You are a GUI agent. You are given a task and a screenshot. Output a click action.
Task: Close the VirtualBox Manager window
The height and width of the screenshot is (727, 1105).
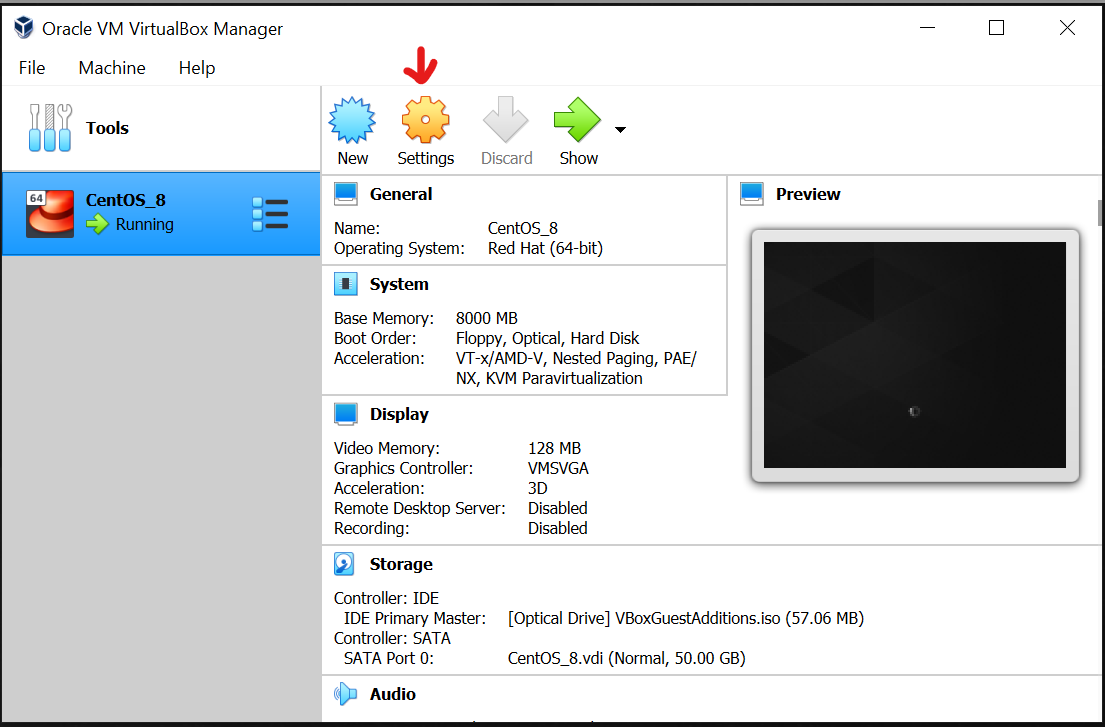point(1067,28)
